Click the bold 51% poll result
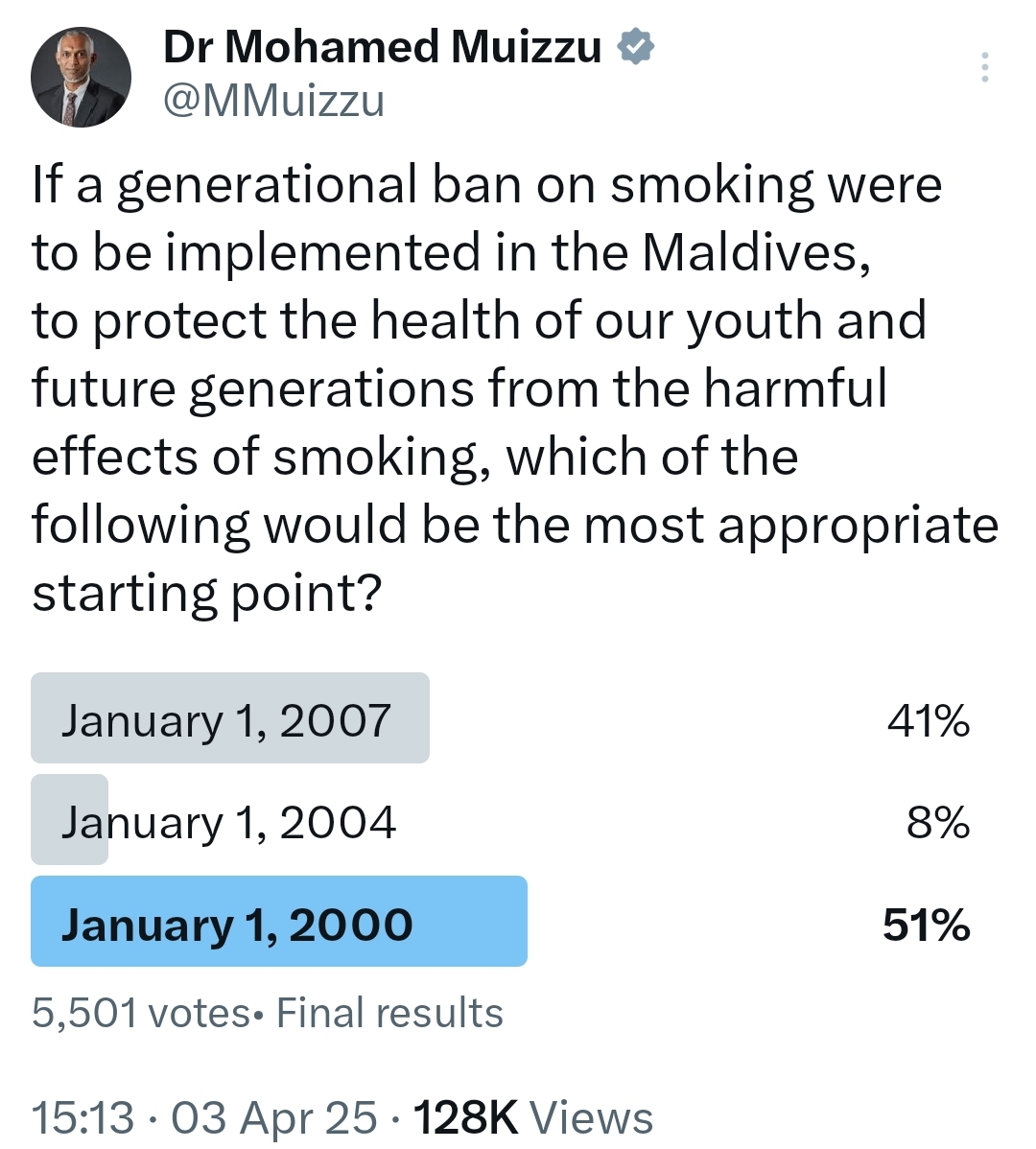Image resolution: width=1036 pixels, height=1149 pixels. click(x=926, y=924)
